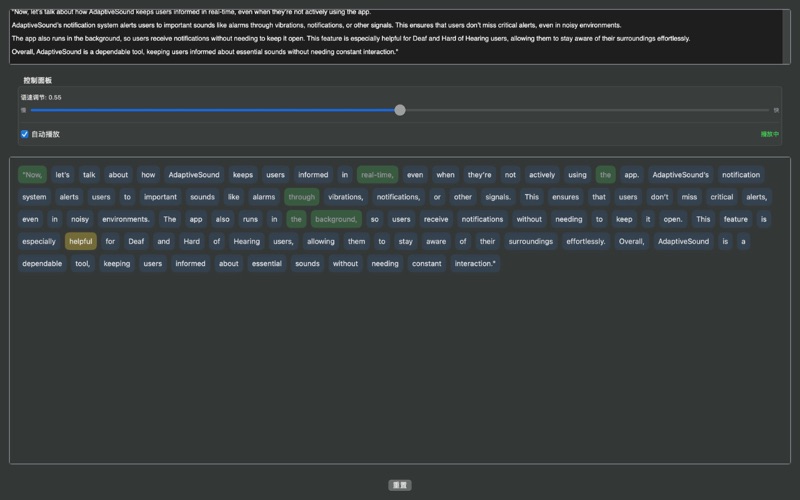800x500 pixels.
Task: Click the word "allowing"
Action: click(321, 241)
